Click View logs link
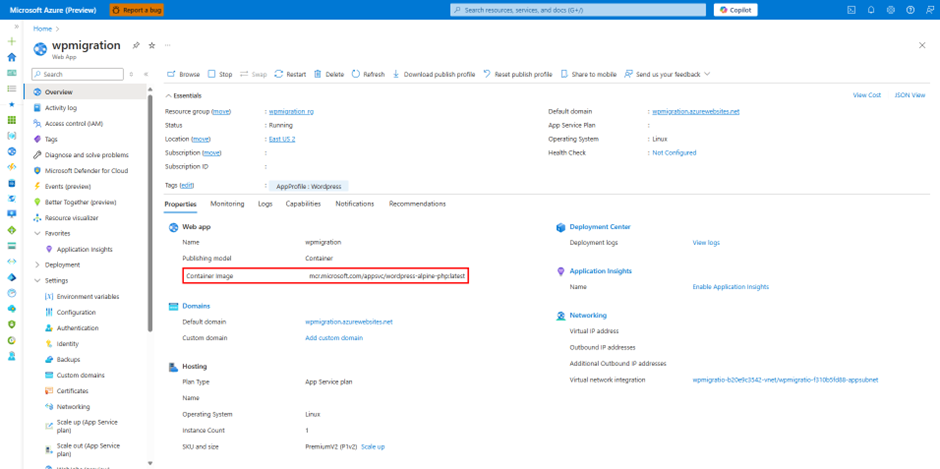 706,243
